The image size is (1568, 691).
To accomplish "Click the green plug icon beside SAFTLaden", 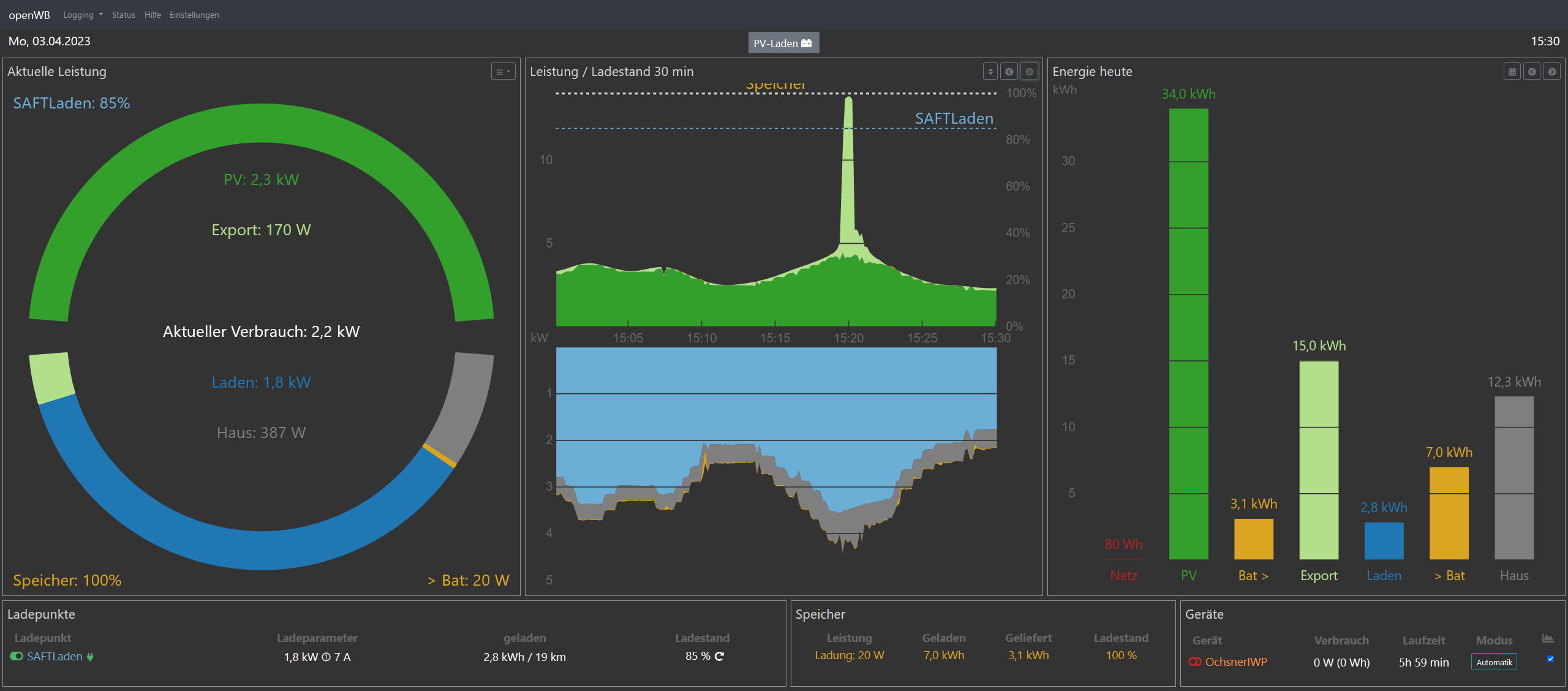I will [90, 657].
